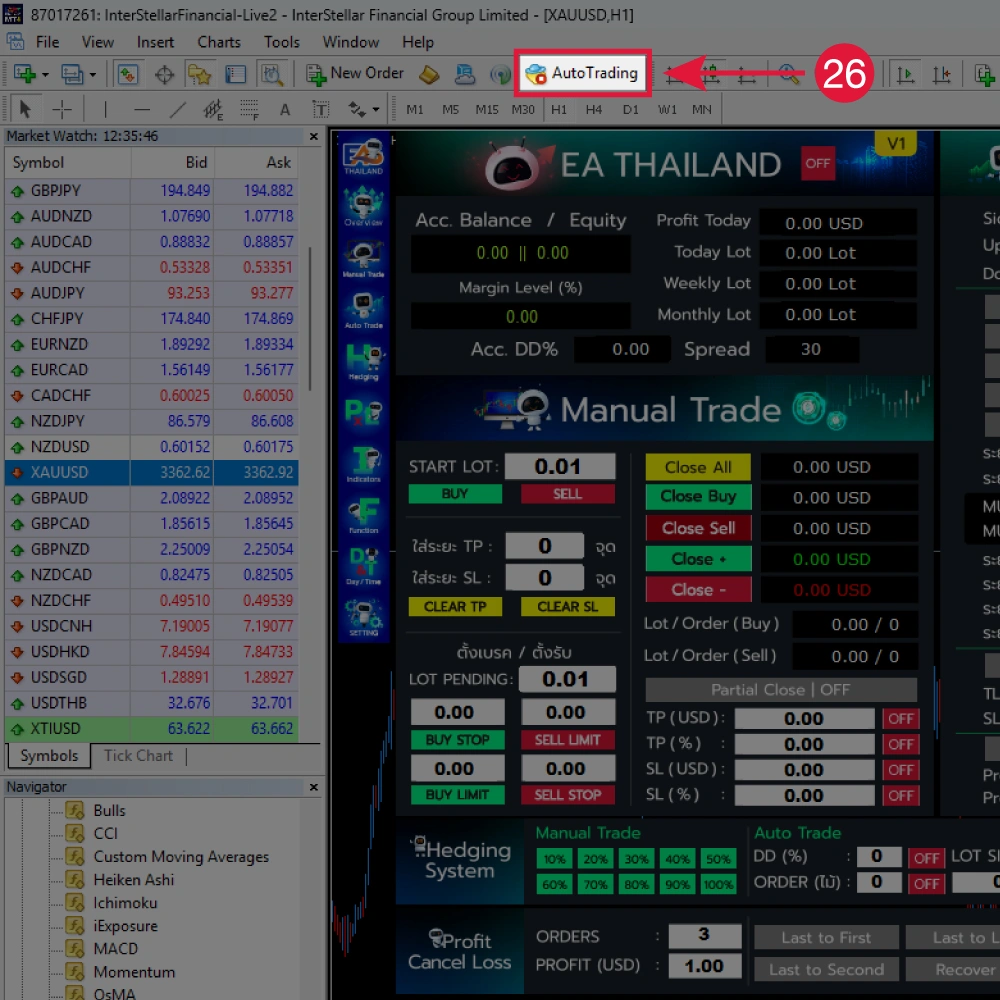Toggle the EA Thailand OFF switch
Image resolution: width=1000 pixels, height=1000 pixels.
pos(818,164)
